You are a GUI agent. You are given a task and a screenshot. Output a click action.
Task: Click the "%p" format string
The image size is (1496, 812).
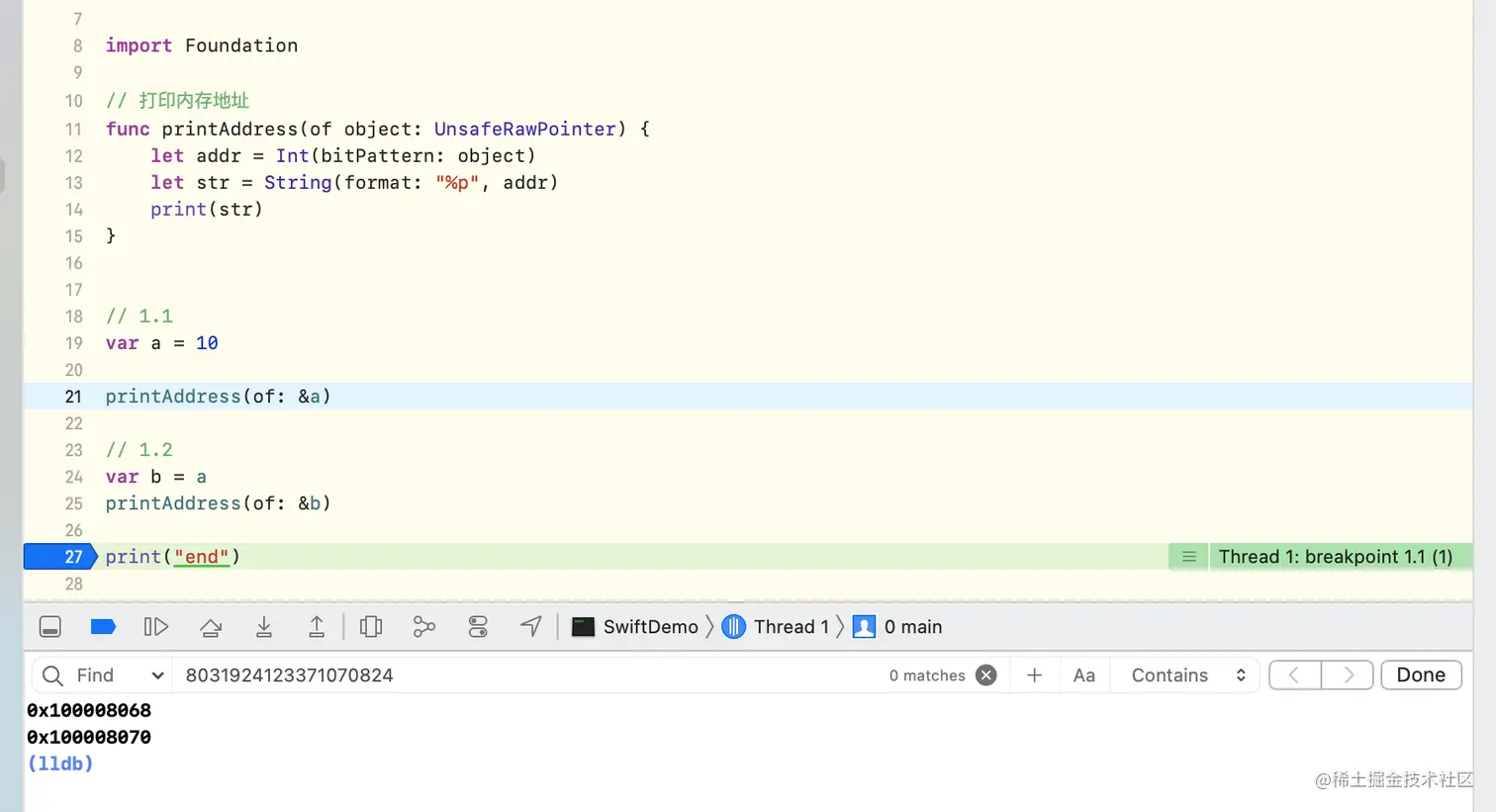(458, 182)
